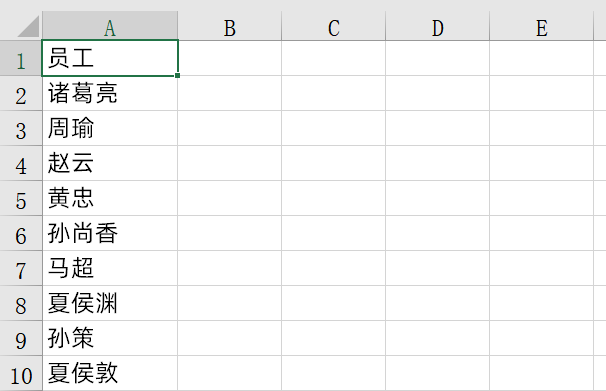Select column E header

[x=541, y=26]
